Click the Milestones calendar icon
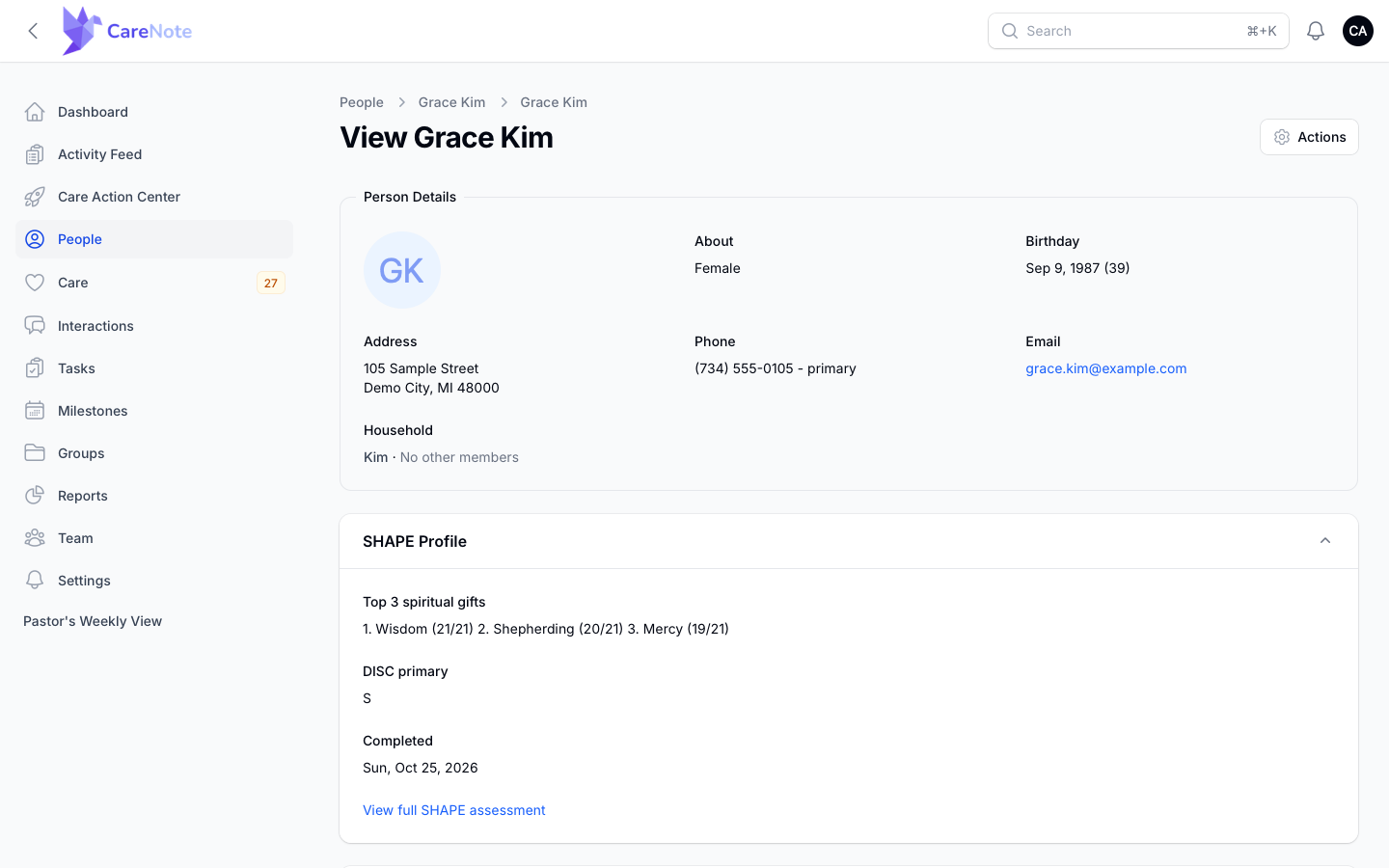Image resolution: width=1389 pixels, height=868 pixels. pyautogui.click(x=35, y=411)
